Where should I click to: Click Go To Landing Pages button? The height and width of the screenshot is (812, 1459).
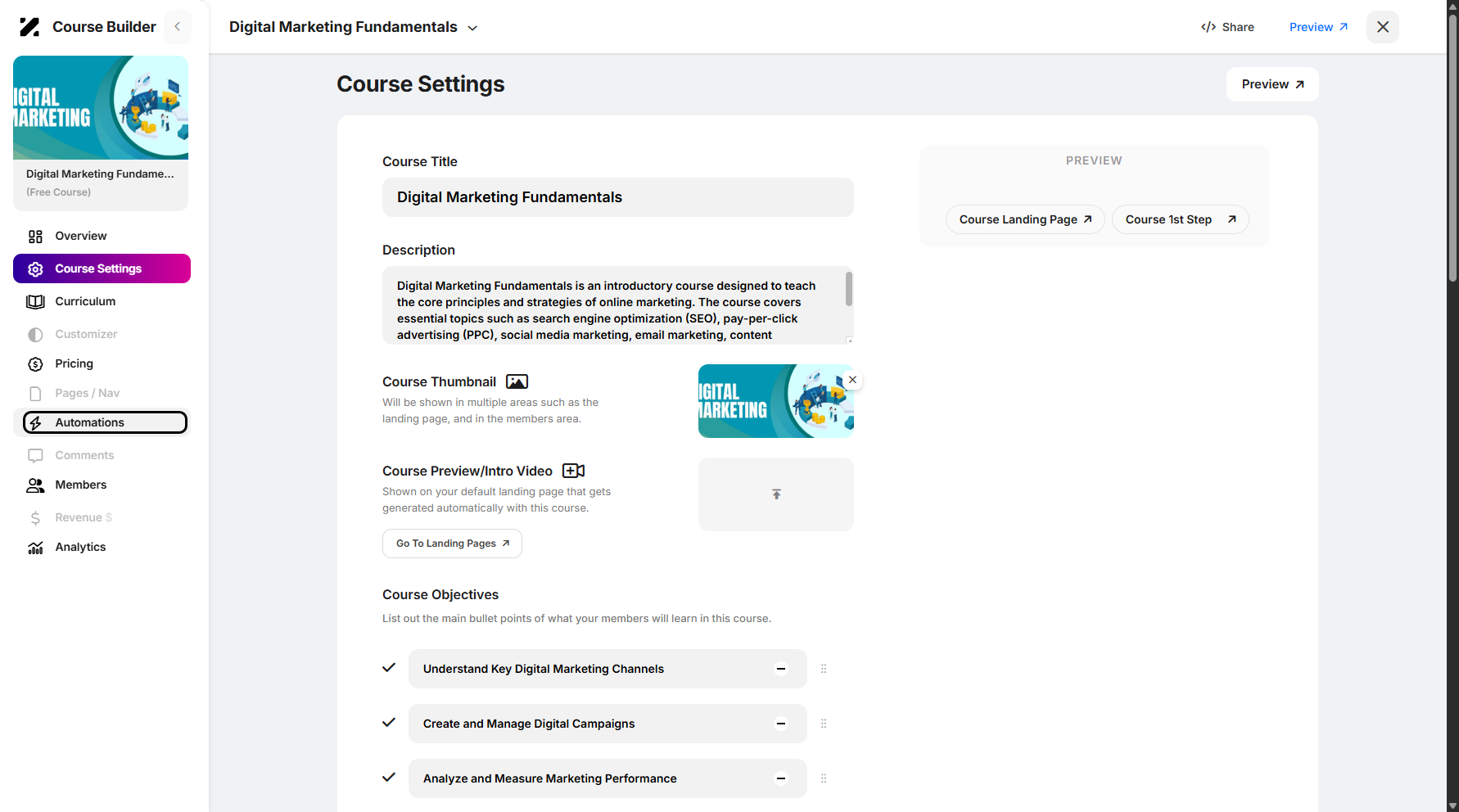tap(452, 544)
